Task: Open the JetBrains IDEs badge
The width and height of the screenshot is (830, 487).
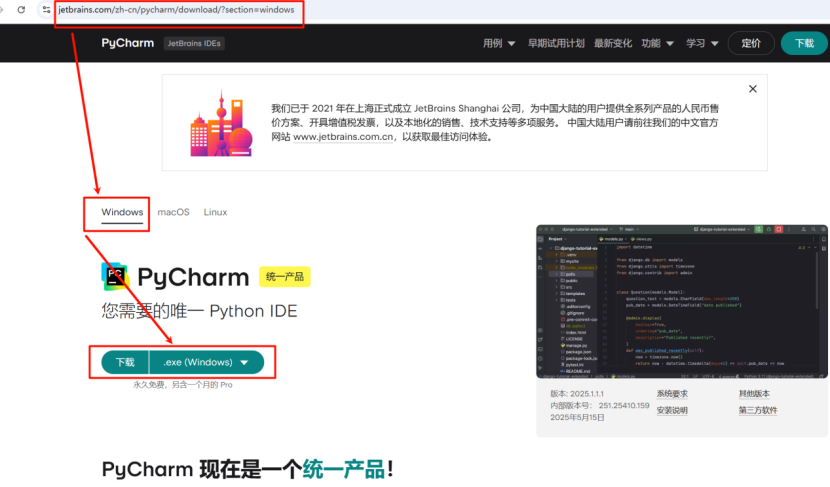Action: [x=194, y=43]
